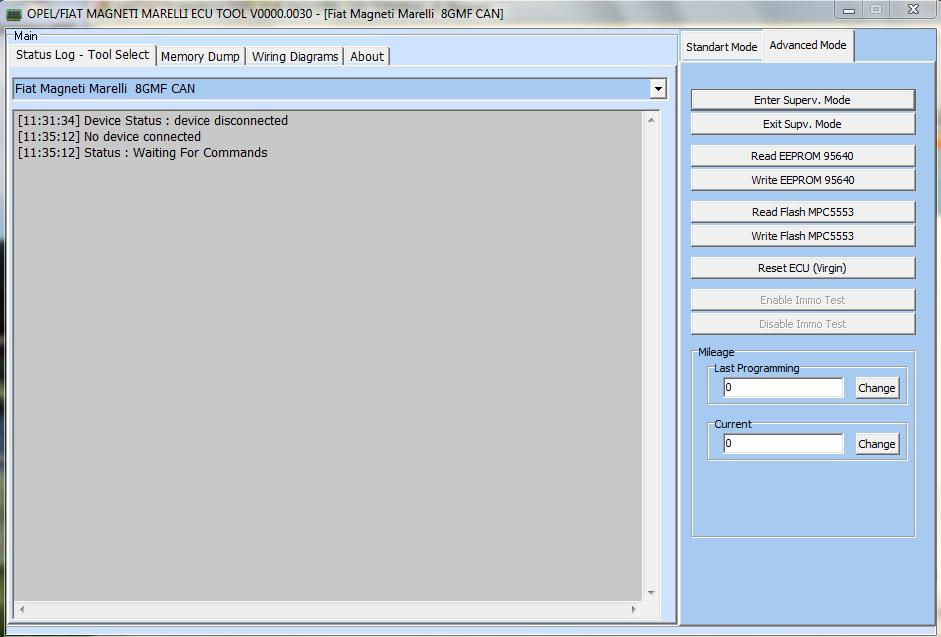The width and height of the screenshot is (941, 637).
Task: Click Read Flash MPC5553 button
Action: coord(802,212)
